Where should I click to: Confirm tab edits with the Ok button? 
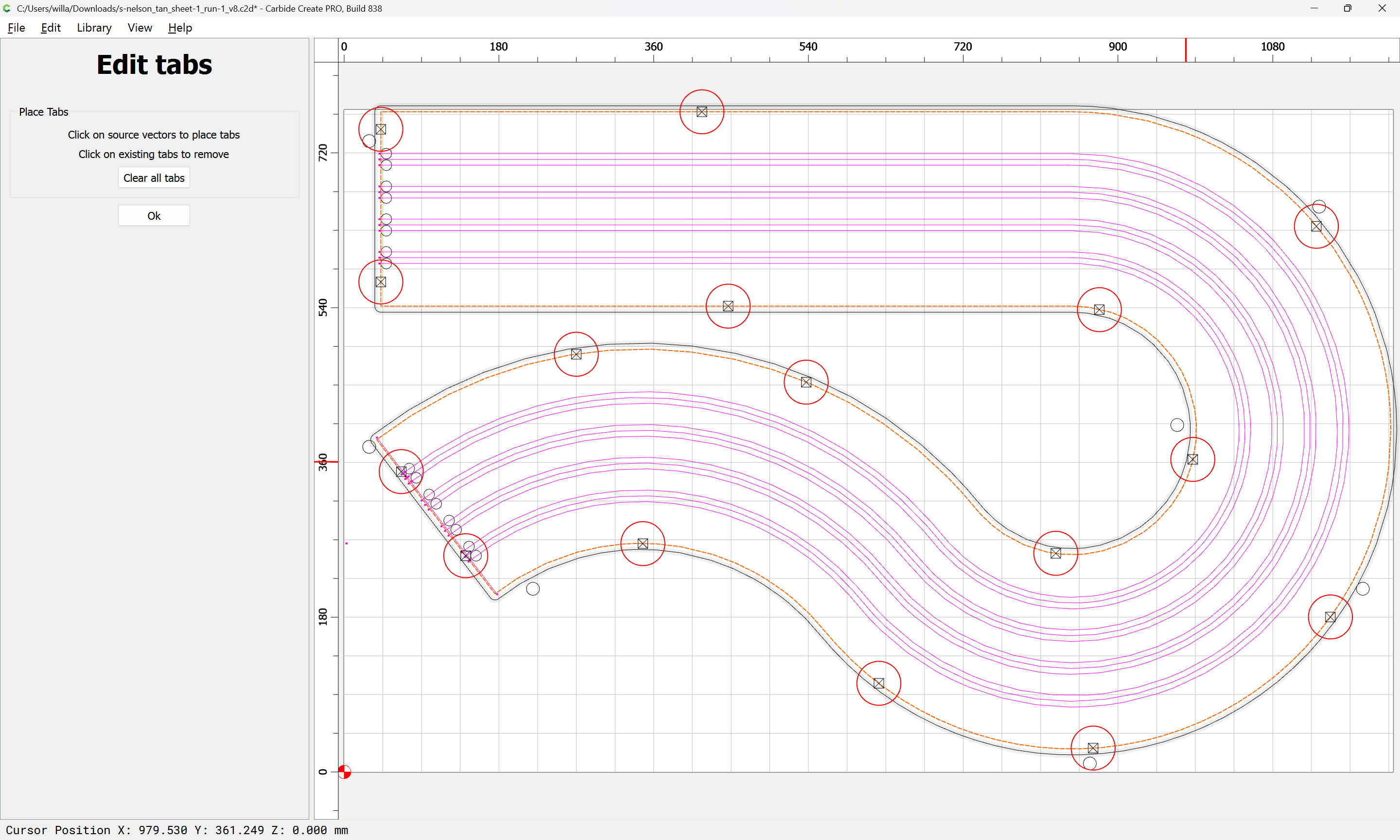[154, 216]
